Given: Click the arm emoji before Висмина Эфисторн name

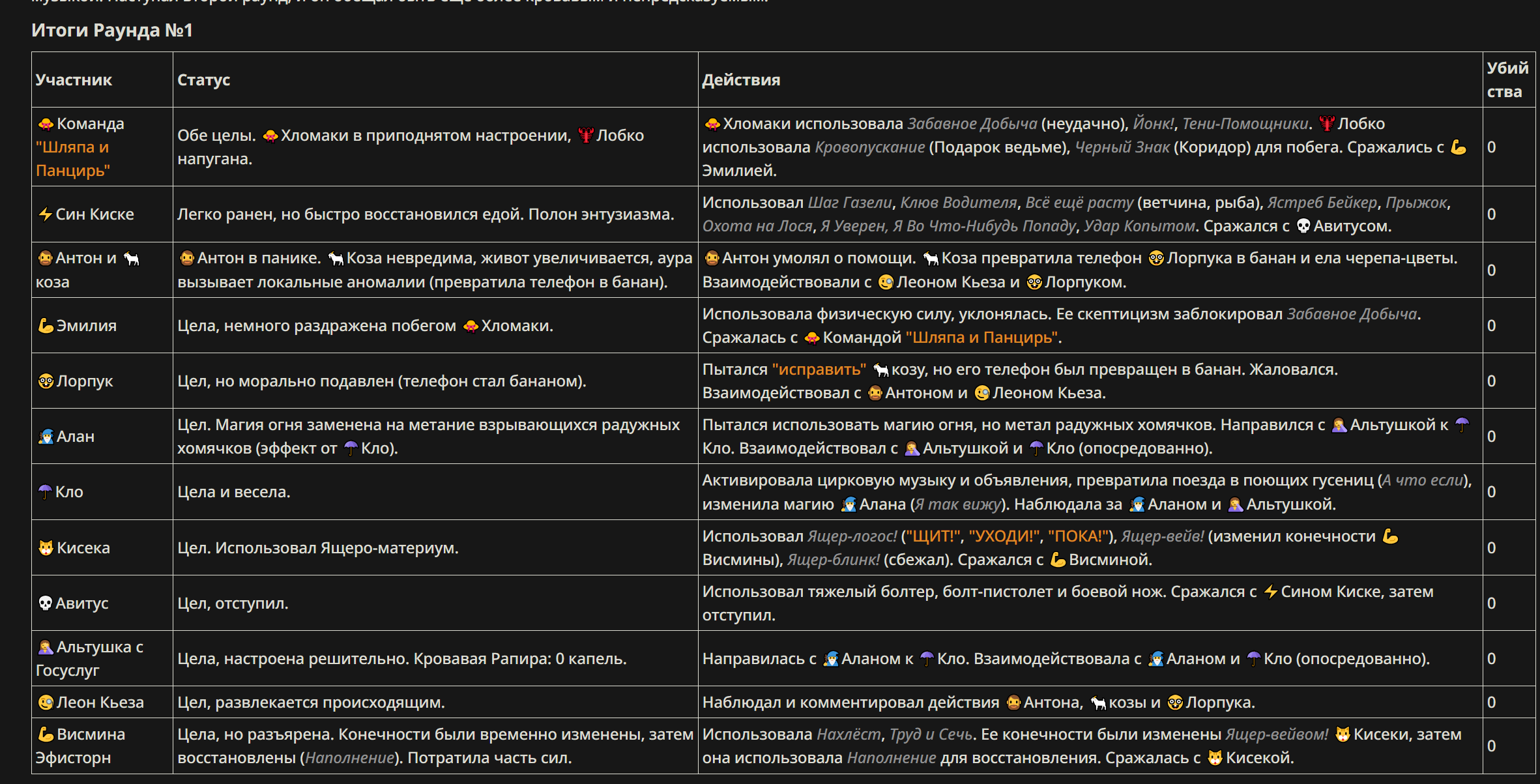Looking at the screenshot, I should [x=46, y=734].
